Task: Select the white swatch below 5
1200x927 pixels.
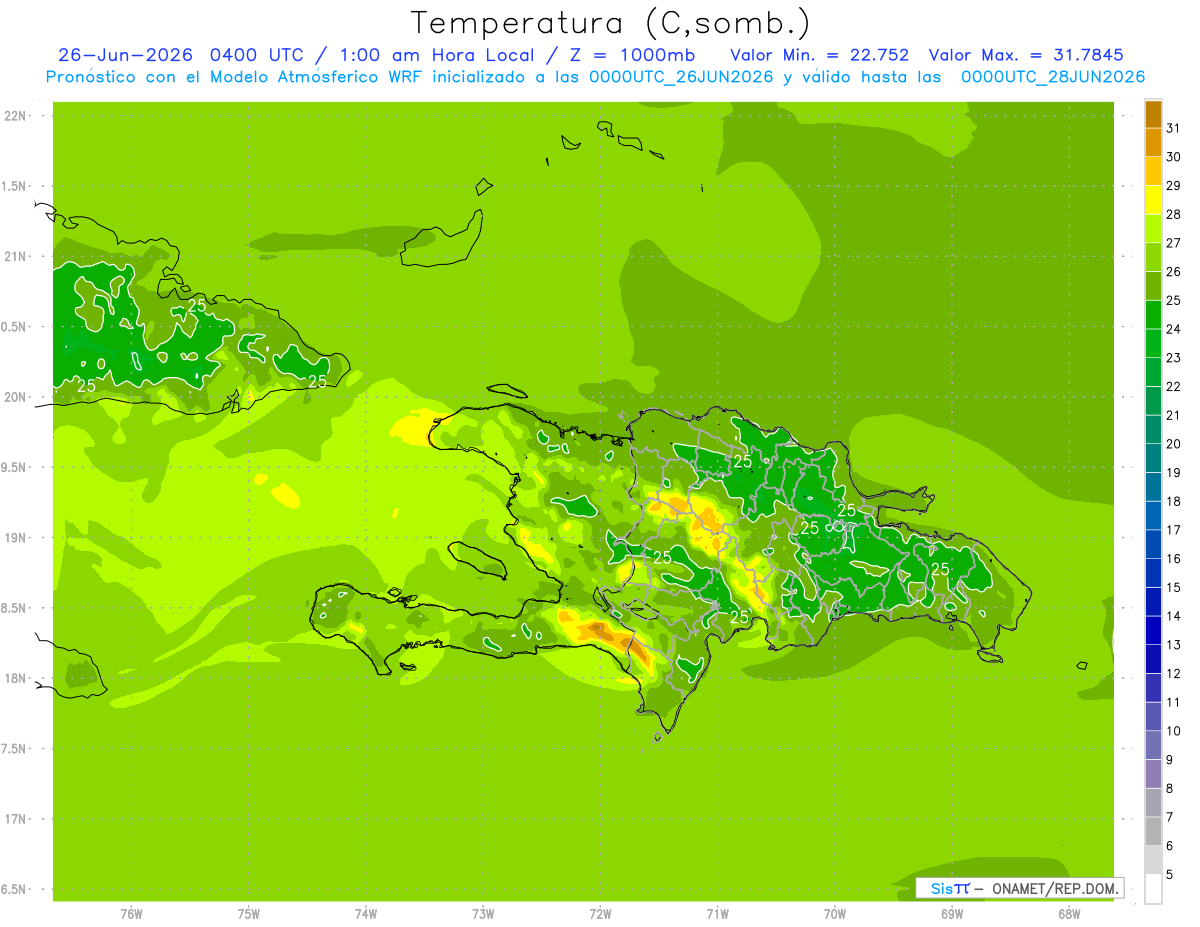Action: (x=1153, y=888)
